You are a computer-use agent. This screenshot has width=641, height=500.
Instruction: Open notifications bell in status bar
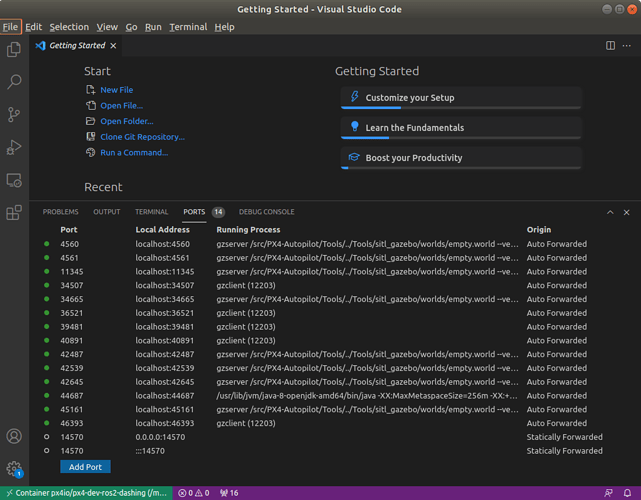coord(627,493)
